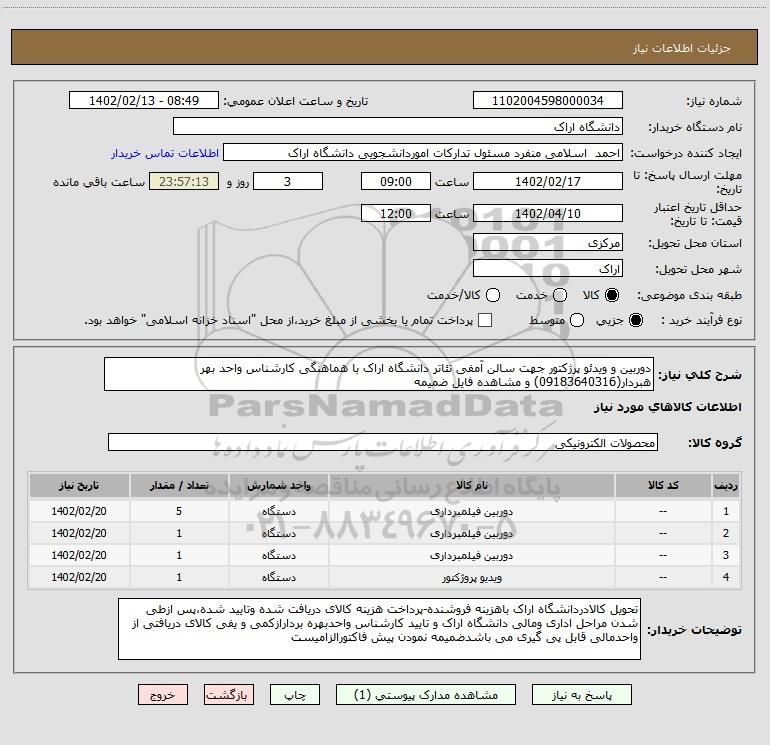
Task: Click the public announcement date field 1402/02/13 - 08:49
Action: 144,101
